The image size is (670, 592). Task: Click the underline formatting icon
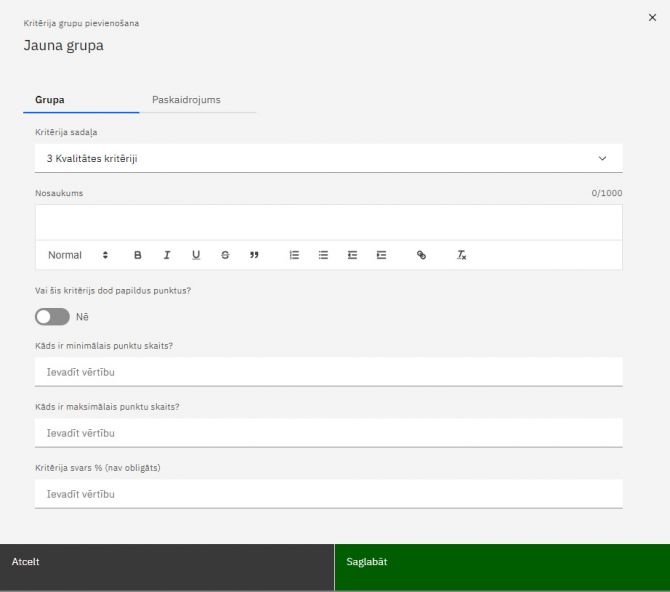tap(196, 255)
